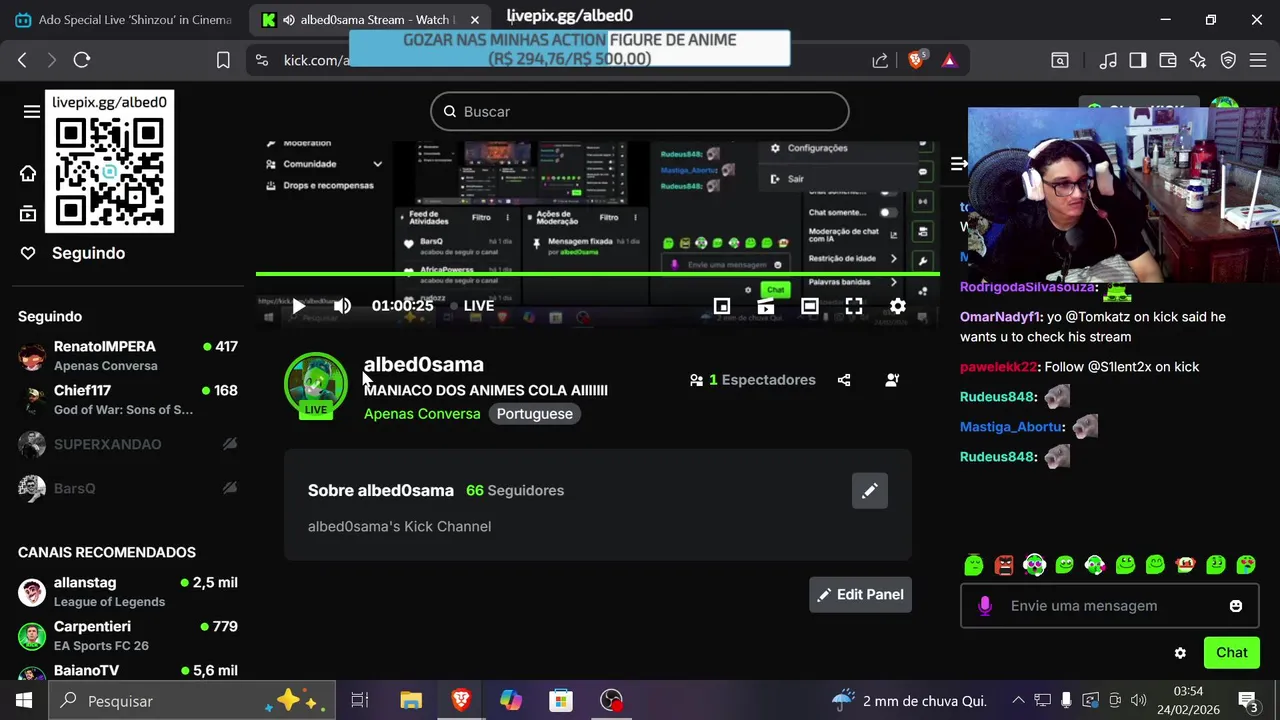Create a clip with the clapperboard icon

click(x=766, y=306)
